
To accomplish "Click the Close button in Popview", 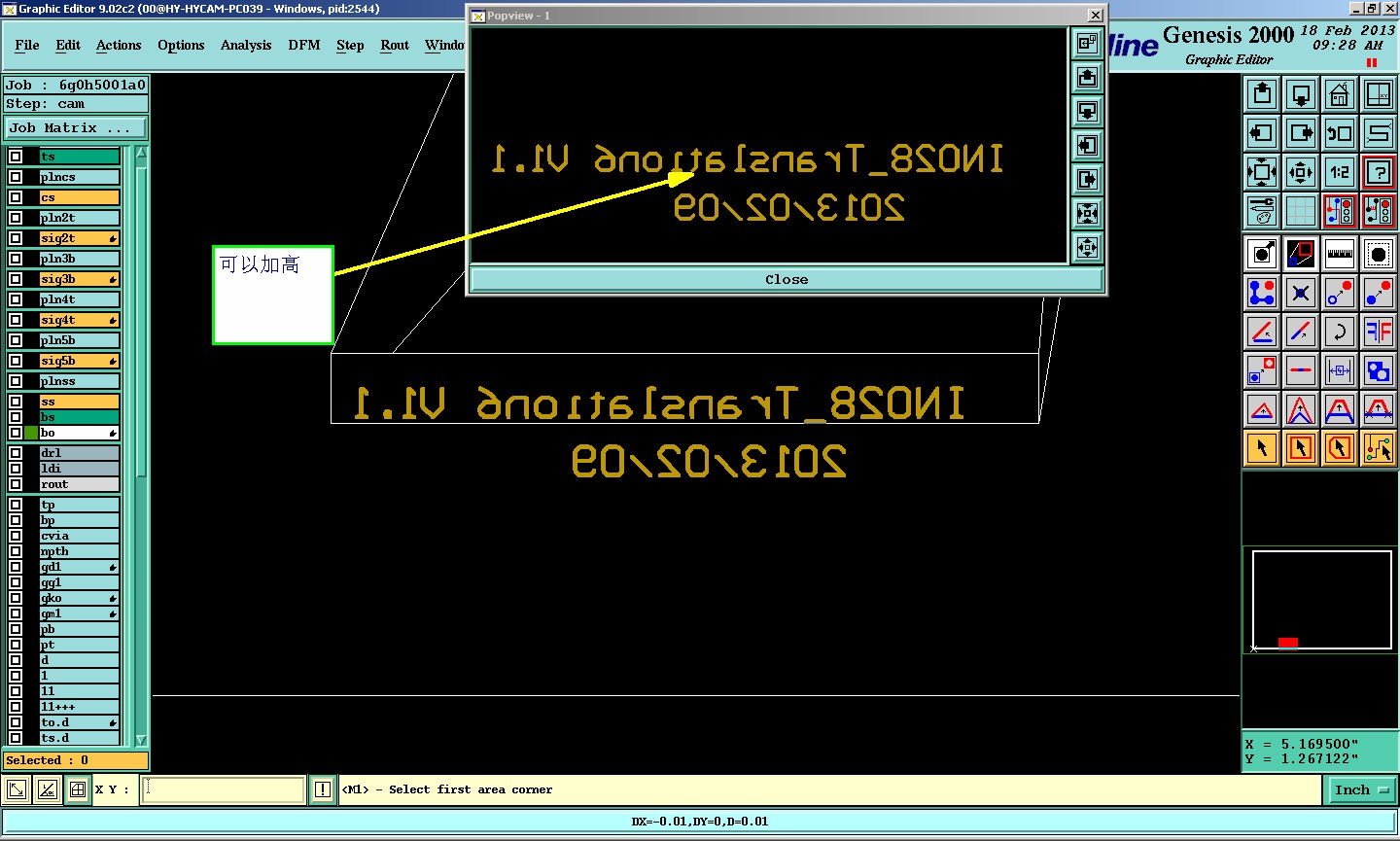I will tap(787, 280).
